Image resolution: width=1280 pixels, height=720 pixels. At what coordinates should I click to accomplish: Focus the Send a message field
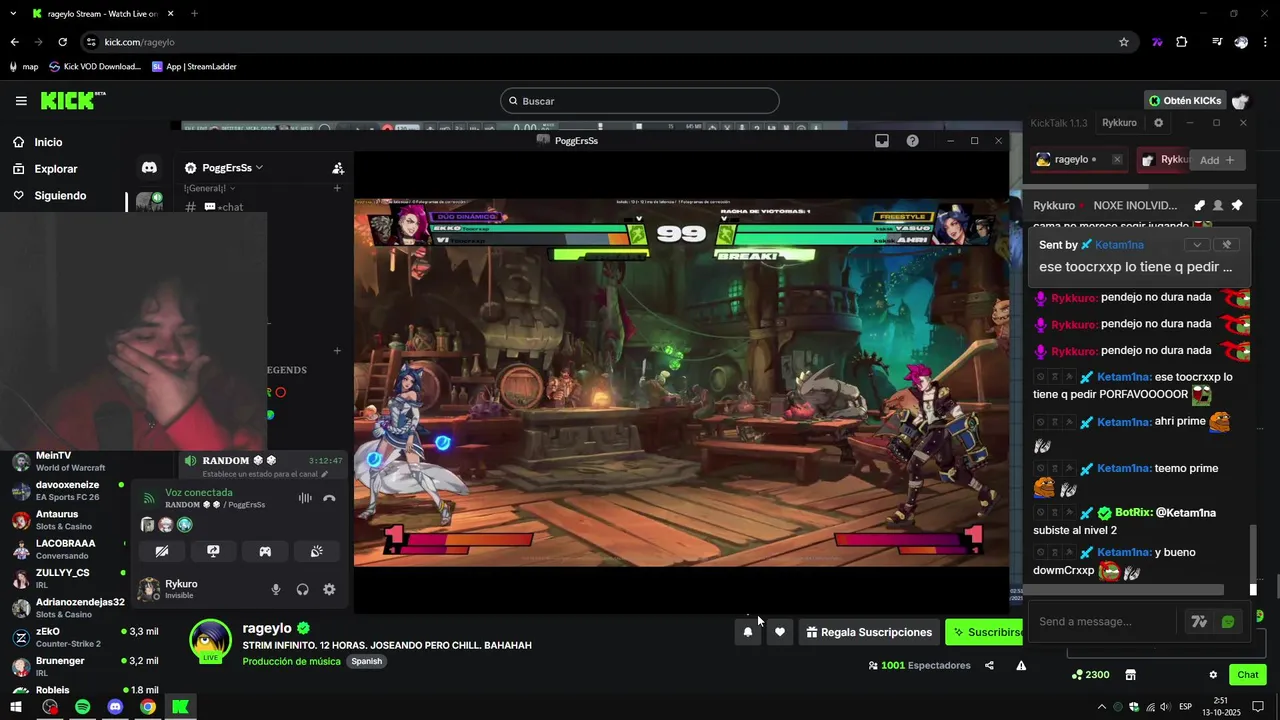coord(1103,622)
